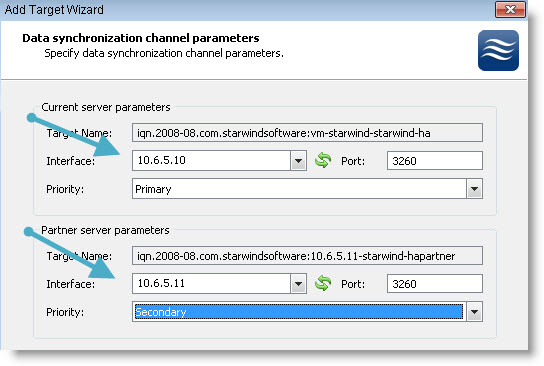Click the Data synchronization channel parameters heading

(141, 38)
